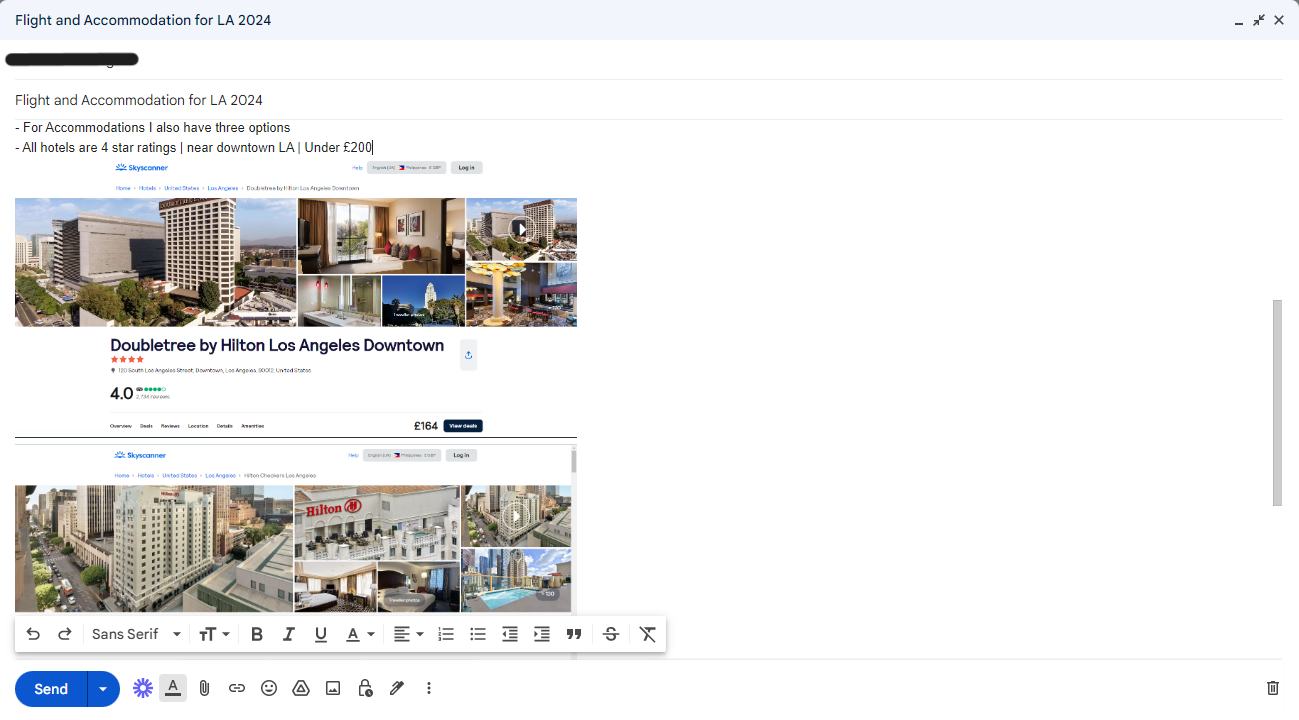This screenshot has width=1299, height=720.
Task: Open more send options arrow
Action: (x=103, y=689)
